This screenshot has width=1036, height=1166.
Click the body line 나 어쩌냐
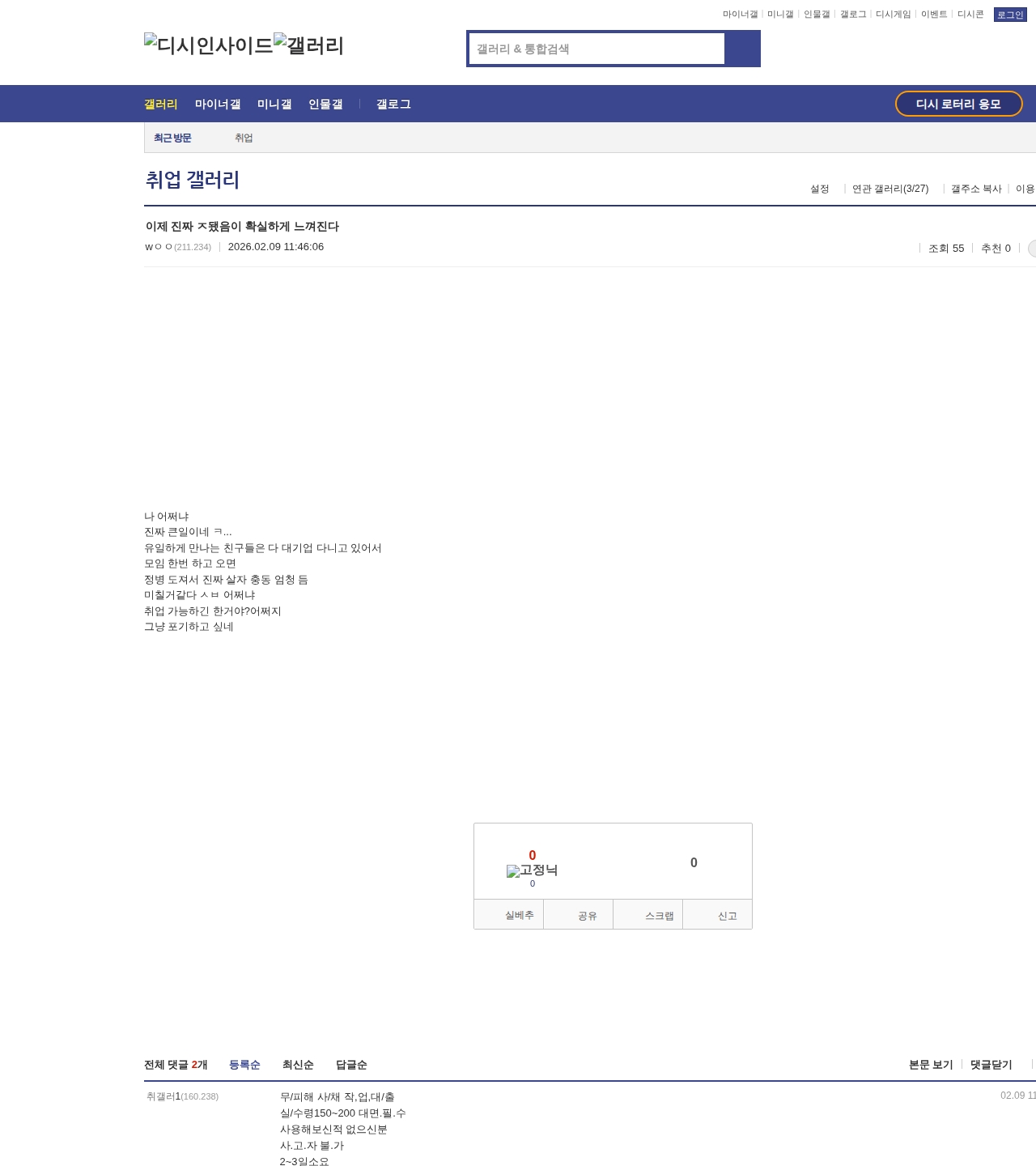tap(167, 517)
